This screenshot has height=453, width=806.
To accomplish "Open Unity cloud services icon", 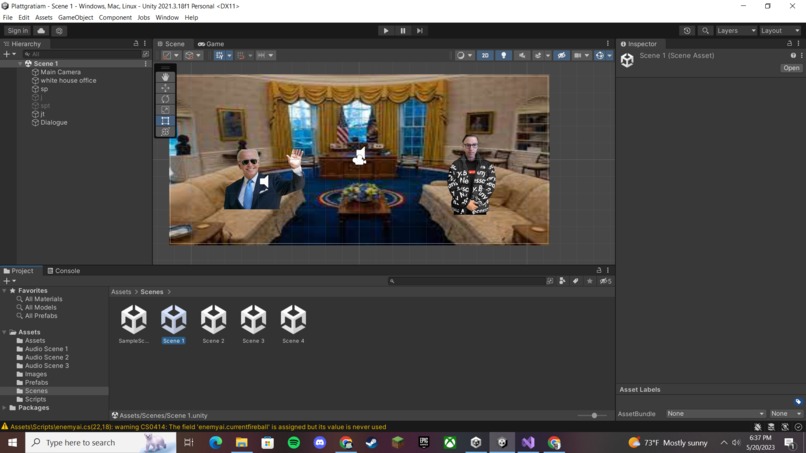I will click(x=41, y=31).
